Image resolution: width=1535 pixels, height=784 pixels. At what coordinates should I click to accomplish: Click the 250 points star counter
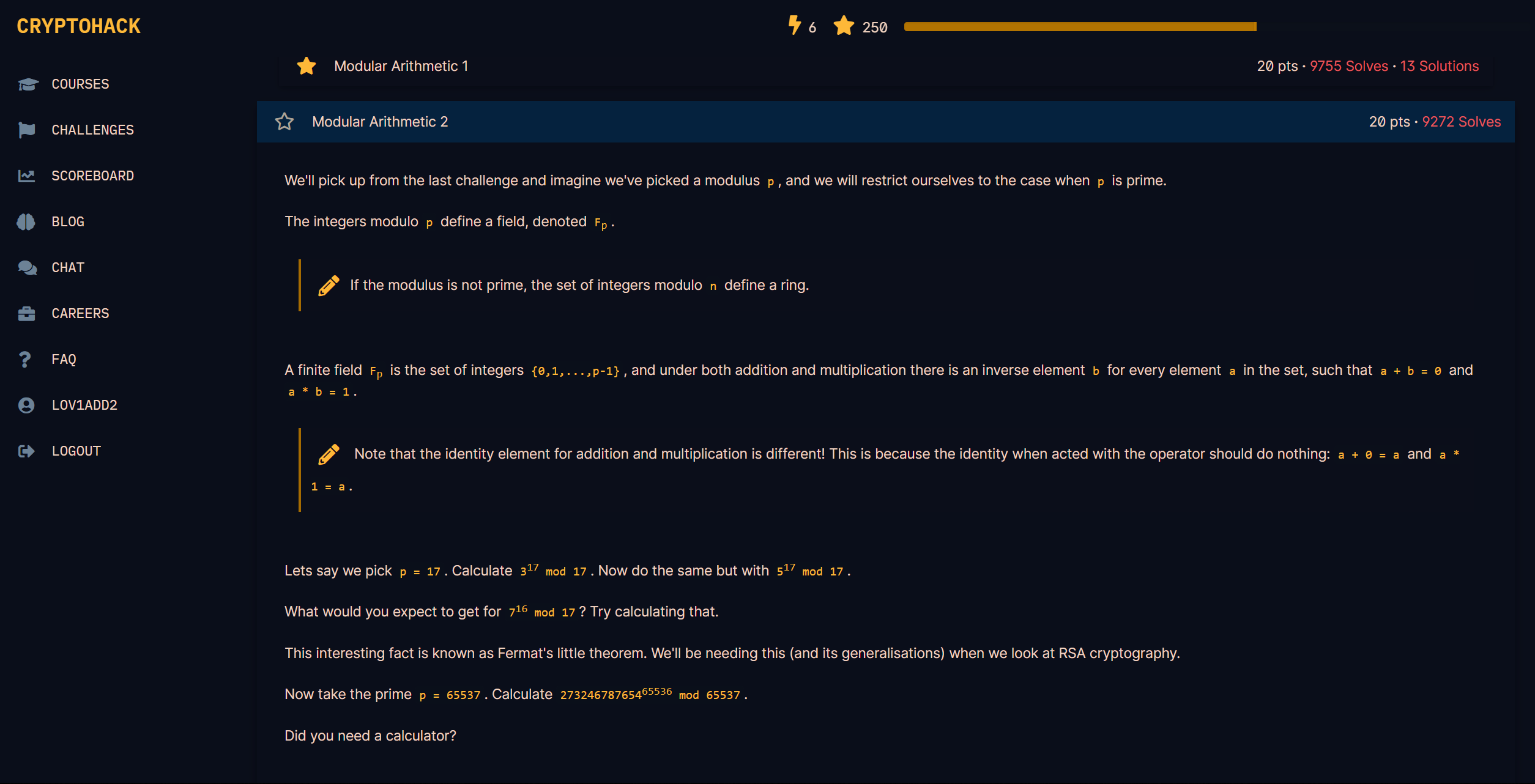pos(860,27)
